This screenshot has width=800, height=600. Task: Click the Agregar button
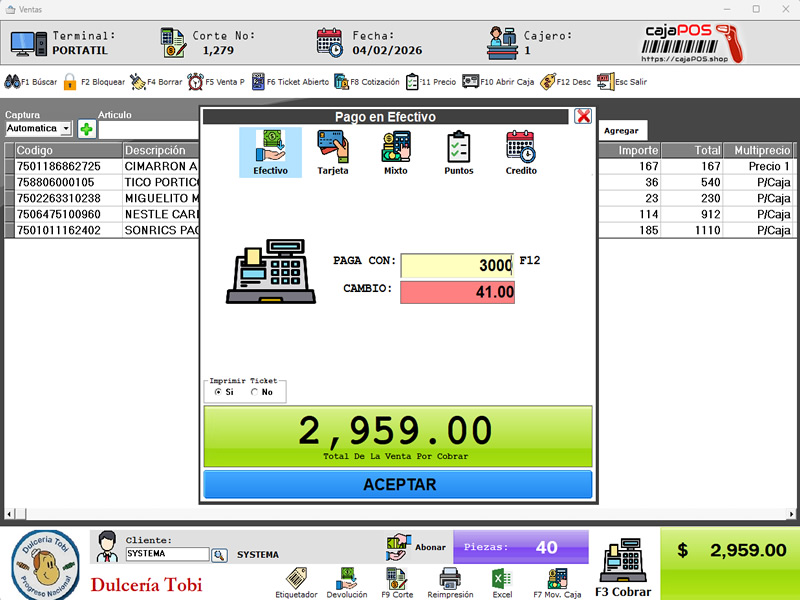click(621, 131)
